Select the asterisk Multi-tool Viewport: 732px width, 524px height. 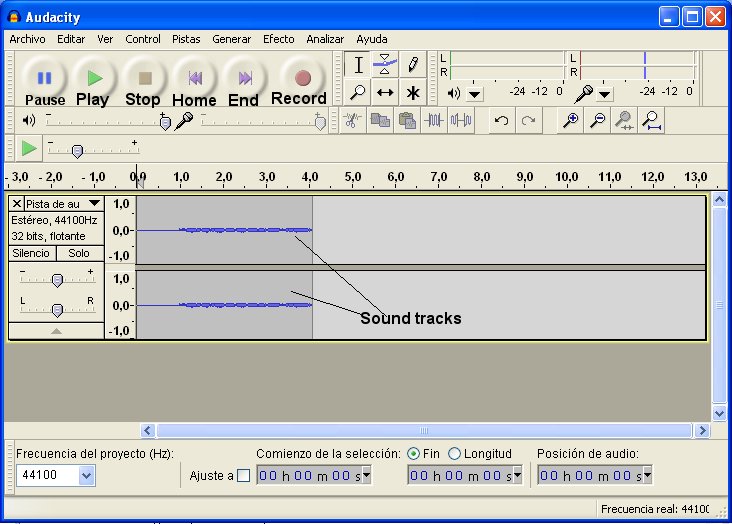(413, 92)
